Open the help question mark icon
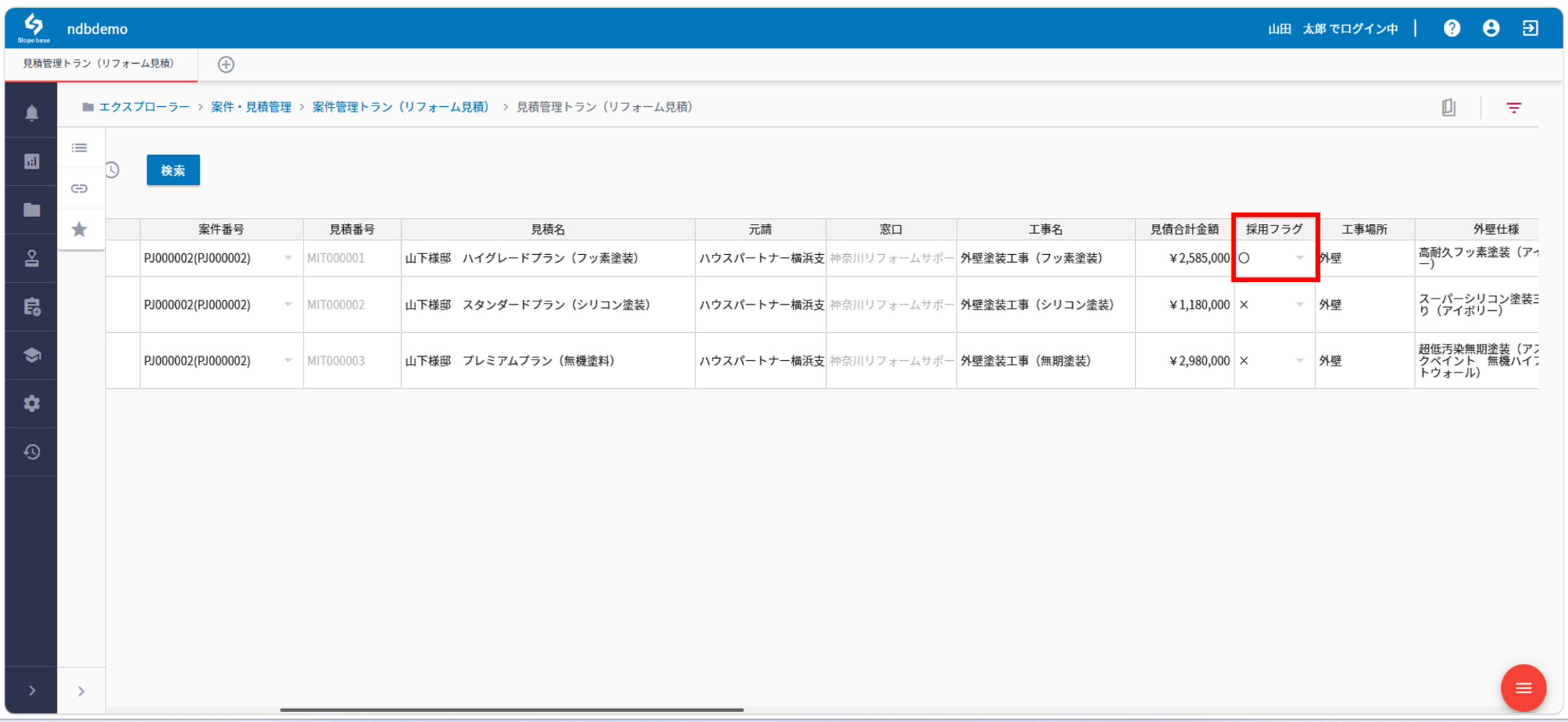1568x722 pixels. point(1452,28)
